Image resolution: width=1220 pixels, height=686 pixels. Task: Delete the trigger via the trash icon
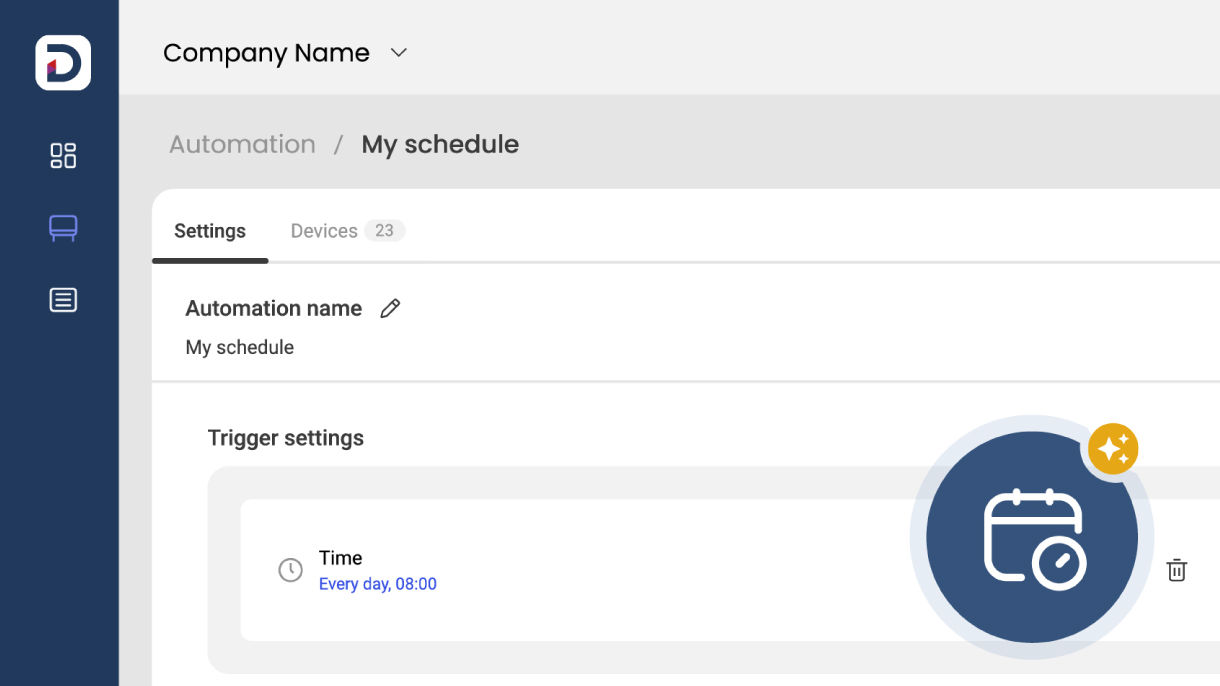(x=1176, y=570)
